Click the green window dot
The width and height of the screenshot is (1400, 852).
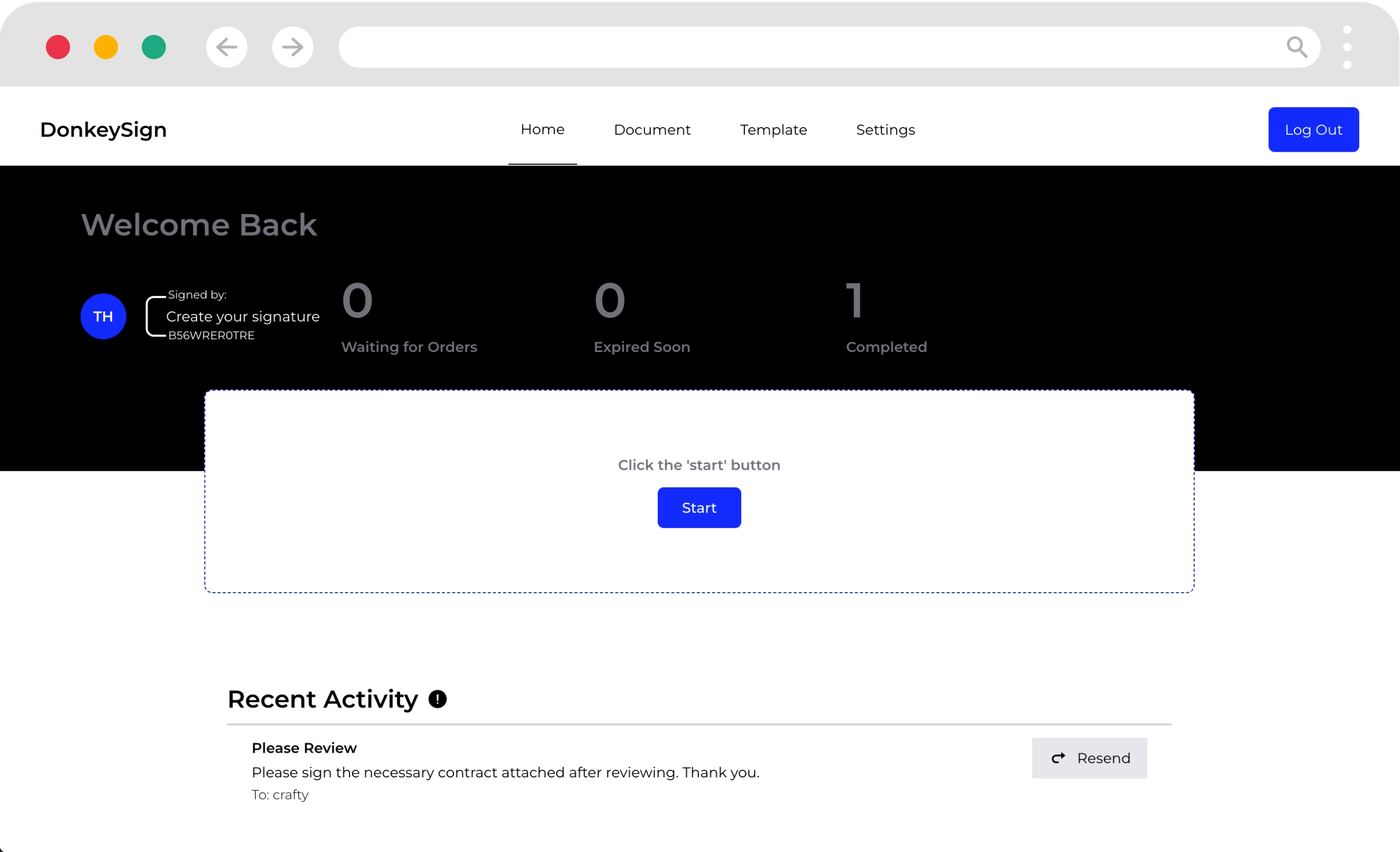tap(153, 47)
